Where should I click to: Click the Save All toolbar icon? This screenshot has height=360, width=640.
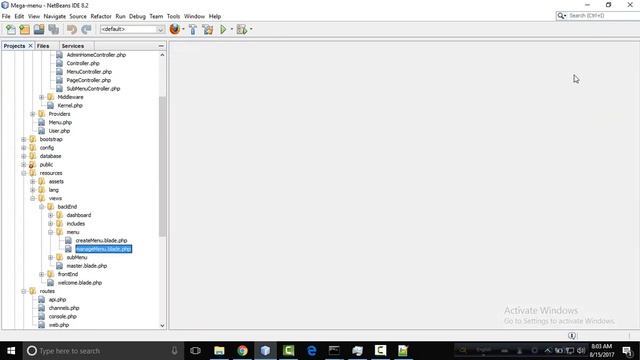click(x=53, y=29)
